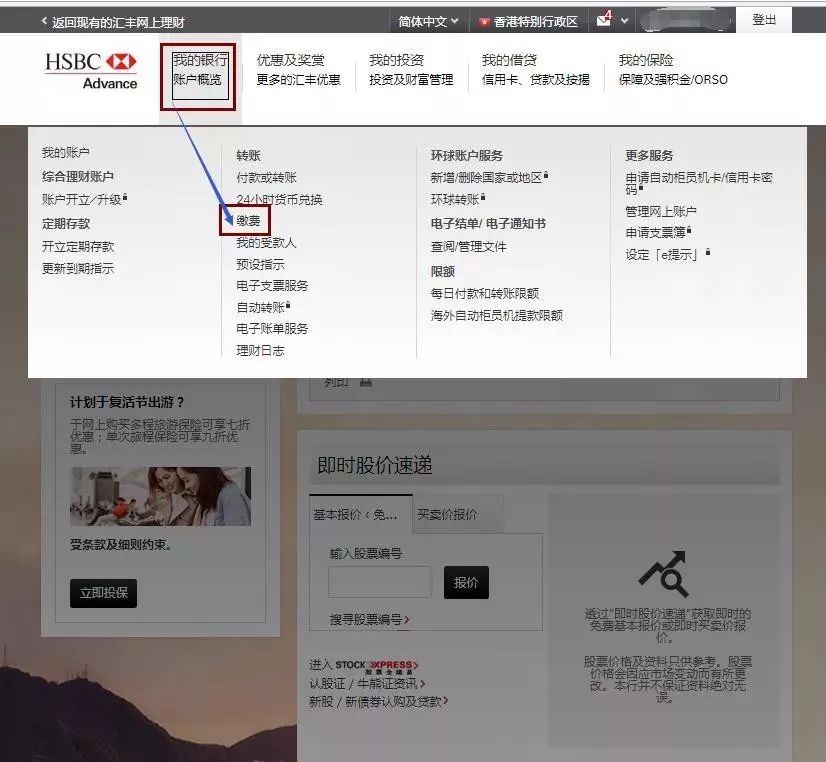Open 海外自动柜员机提款限额
The width and height of the screenshot is (826, 762).
(497, 315)
